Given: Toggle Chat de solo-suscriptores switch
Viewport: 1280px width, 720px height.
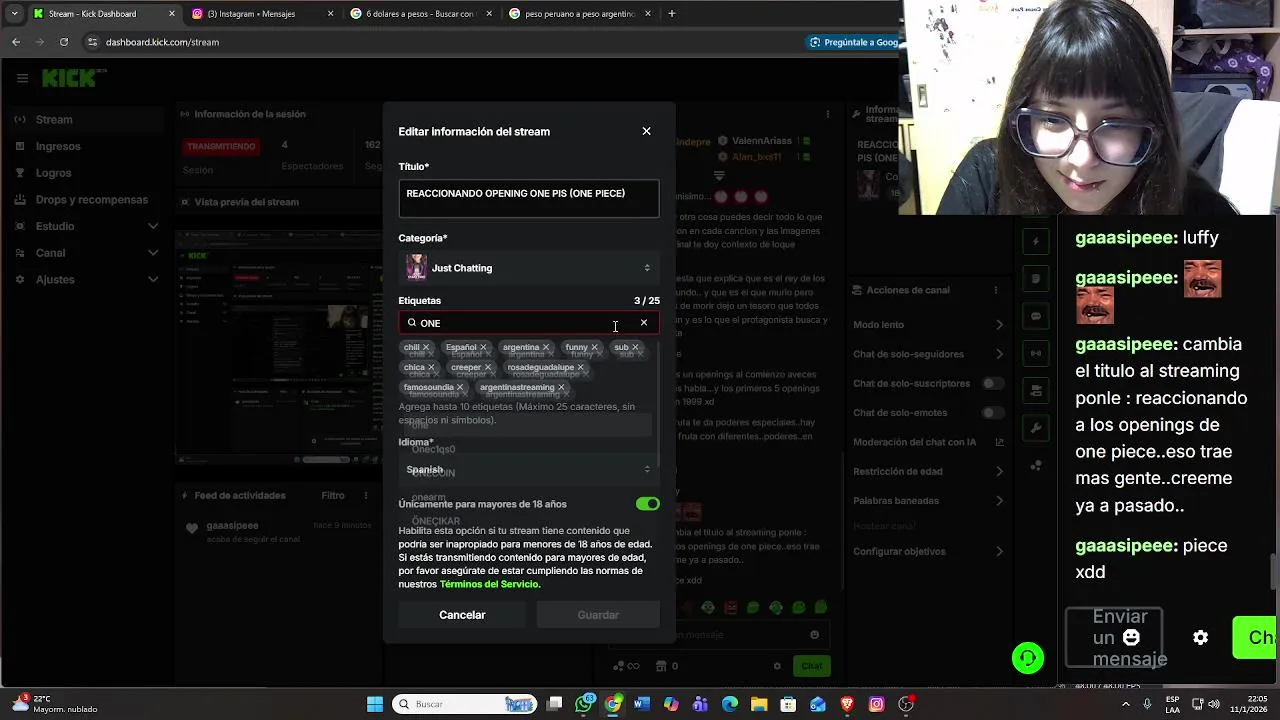Looking at the screenshot, I should click(992, 383).
